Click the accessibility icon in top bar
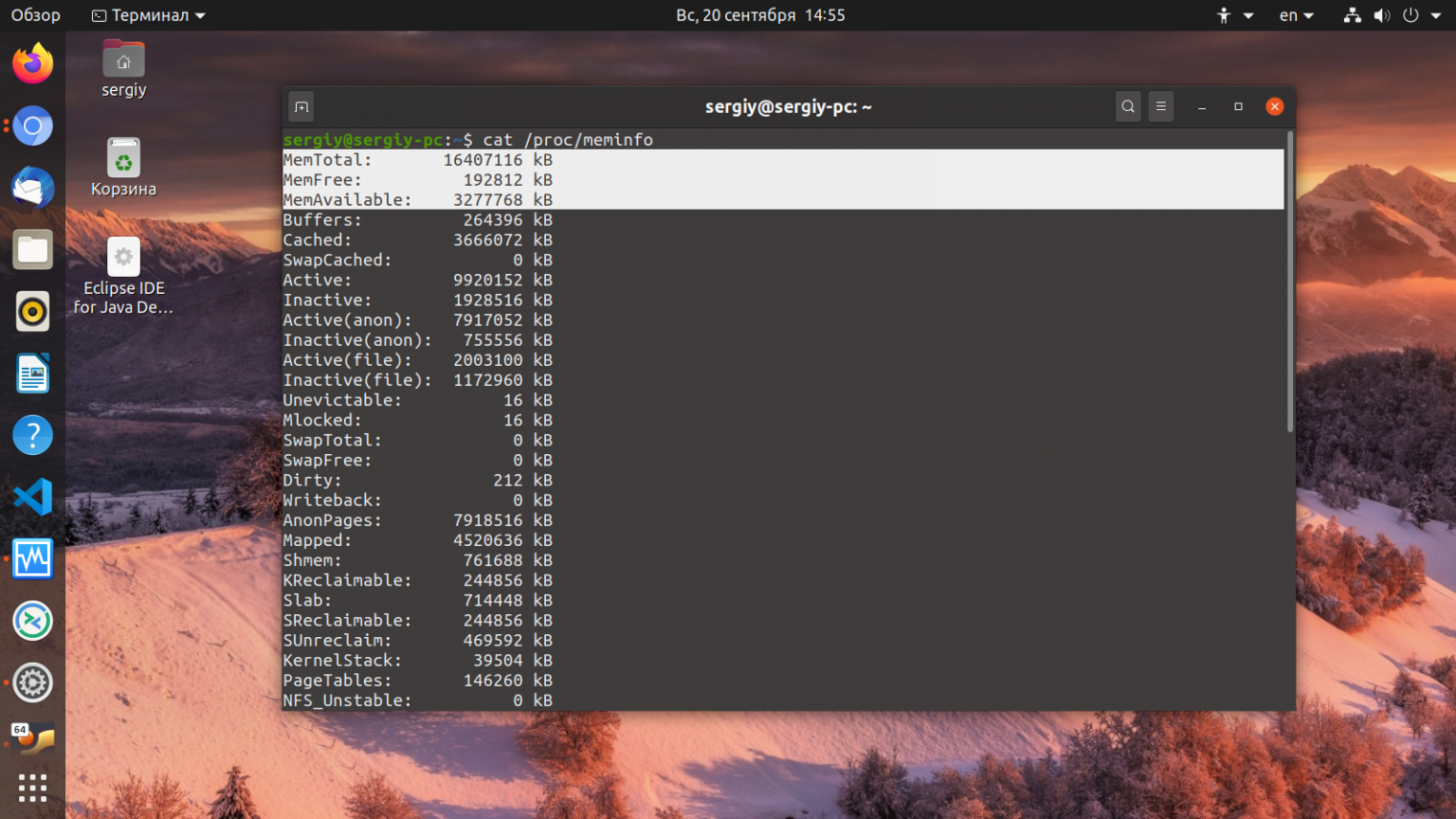The width and height of the screenshot is (1456, 819). 1224,15
